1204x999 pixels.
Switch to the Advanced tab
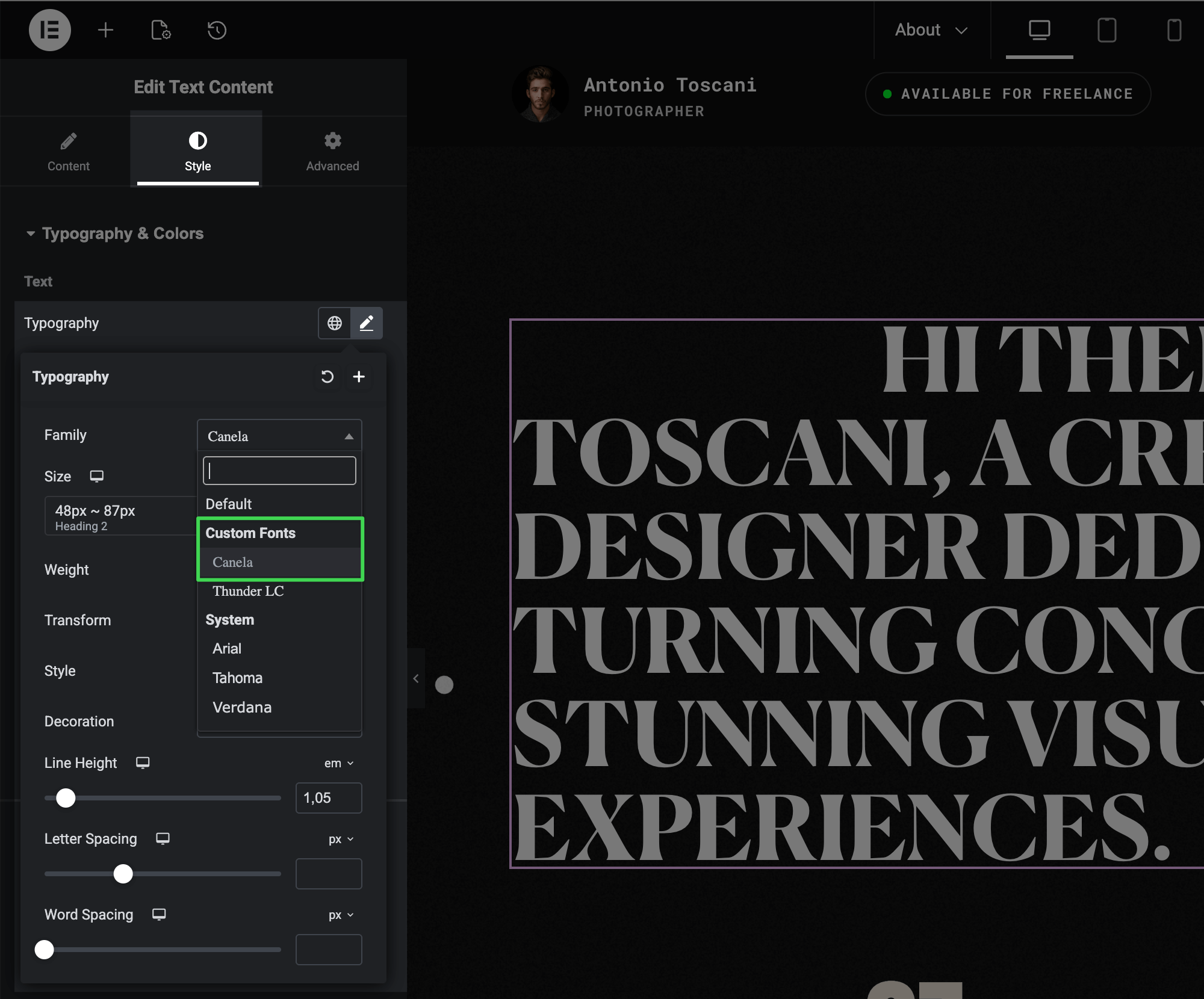point(332,152)
